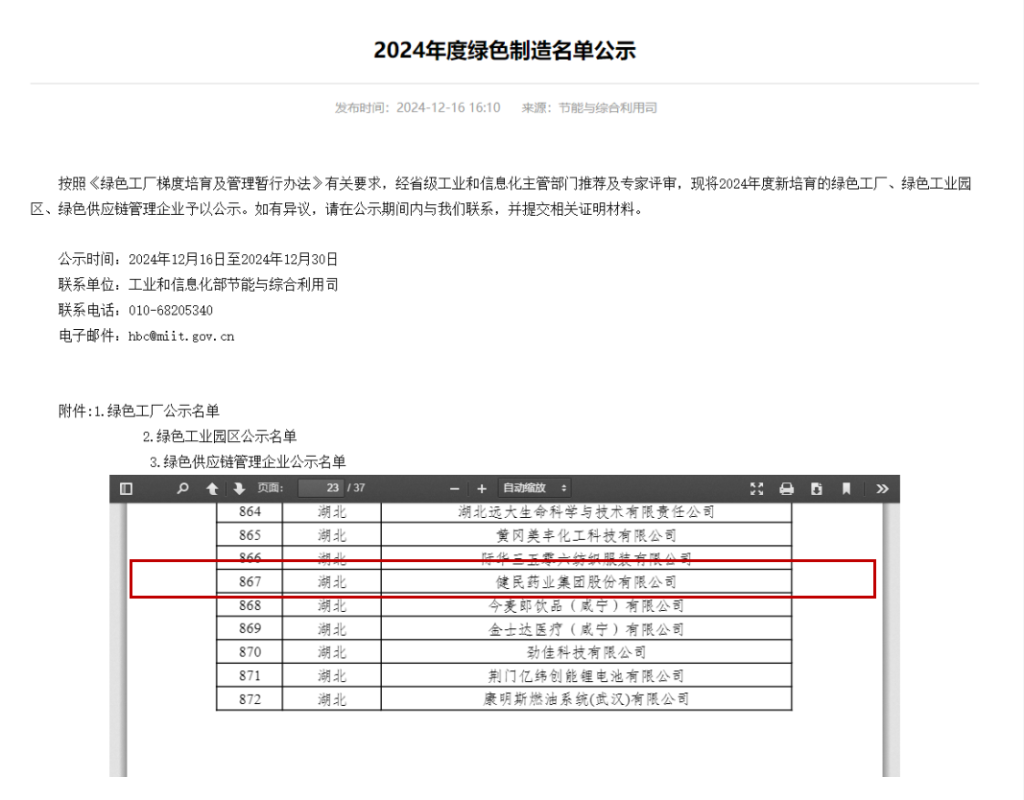This screenshot has width=1024, height=800.
Task: Zoom in with the plus button
Action: point(482,488)
